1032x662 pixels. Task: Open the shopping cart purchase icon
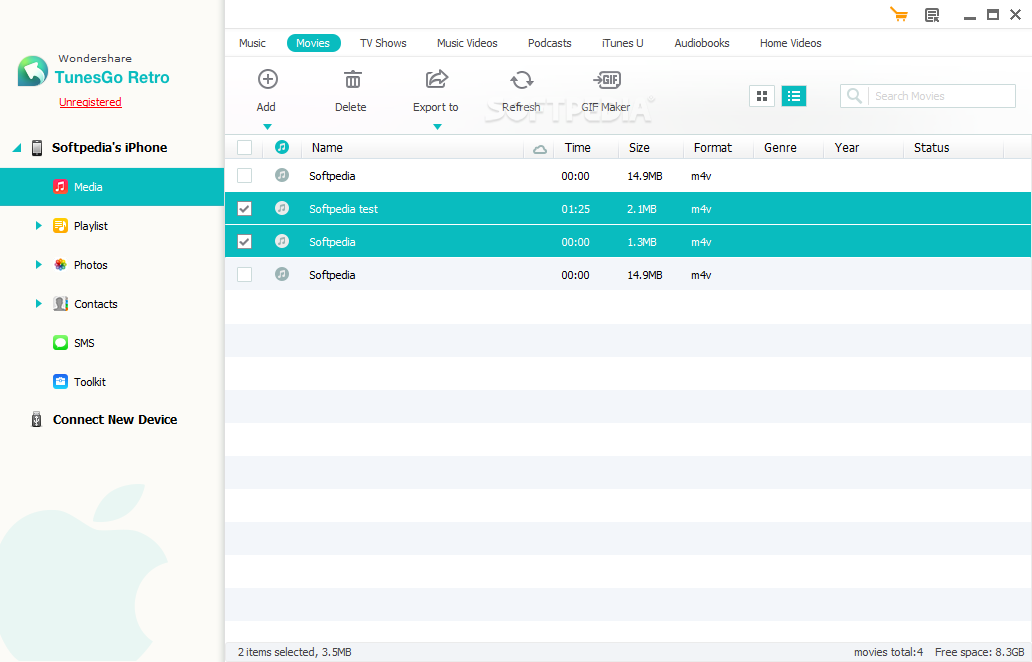point(898,14)
